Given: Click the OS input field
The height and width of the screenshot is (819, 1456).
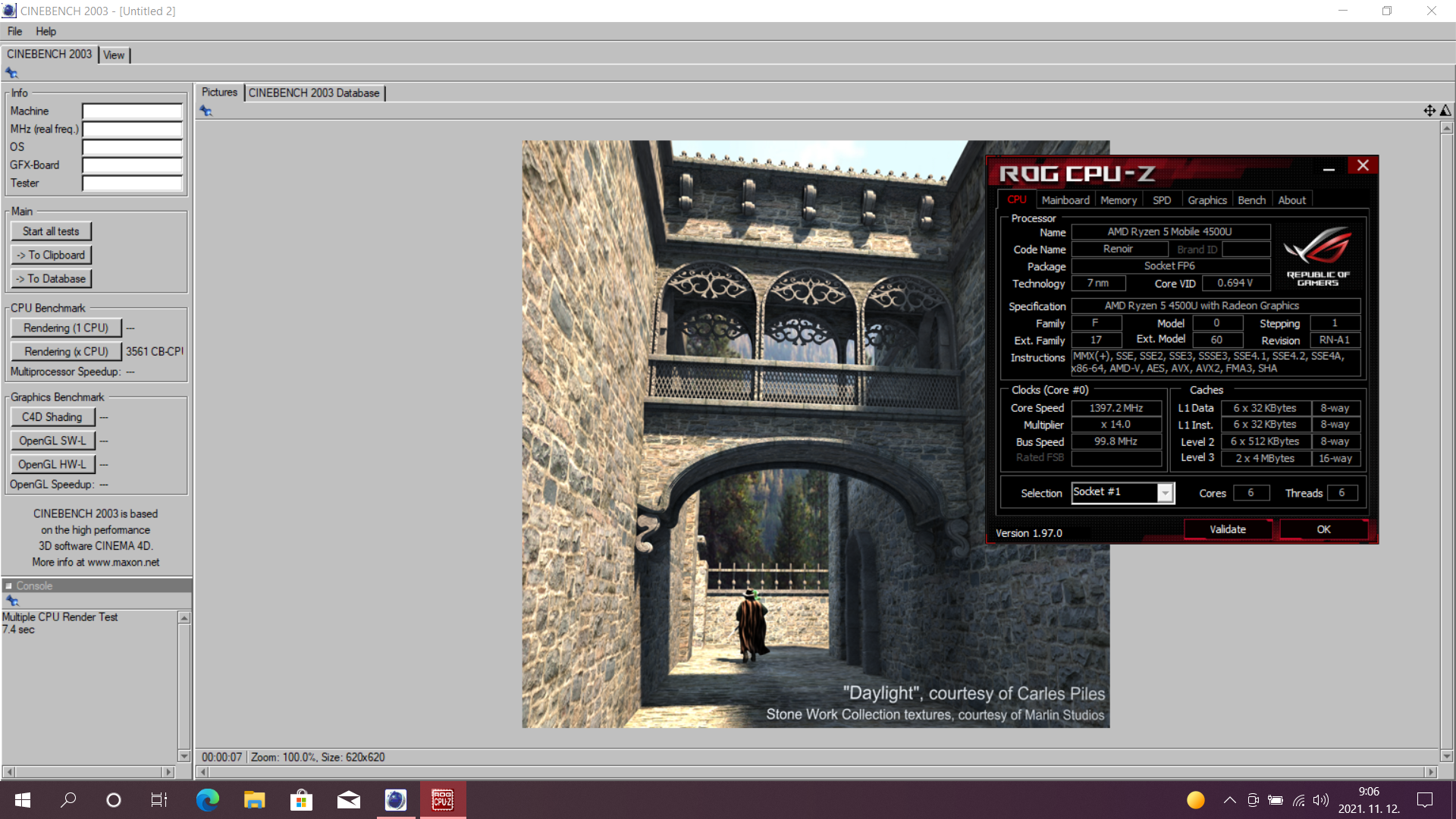Looking at the screenshot, I should (x=132, y=147).
